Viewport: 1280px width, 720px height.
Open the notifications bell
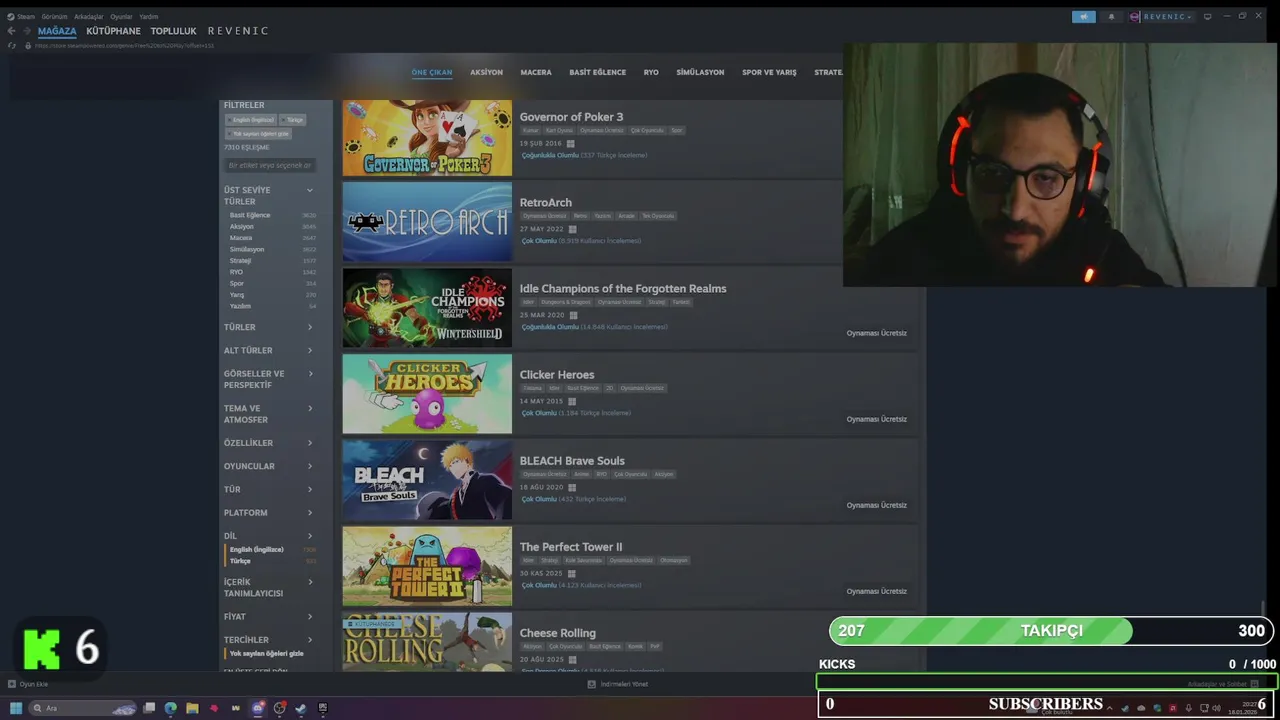pos(1111,17)
